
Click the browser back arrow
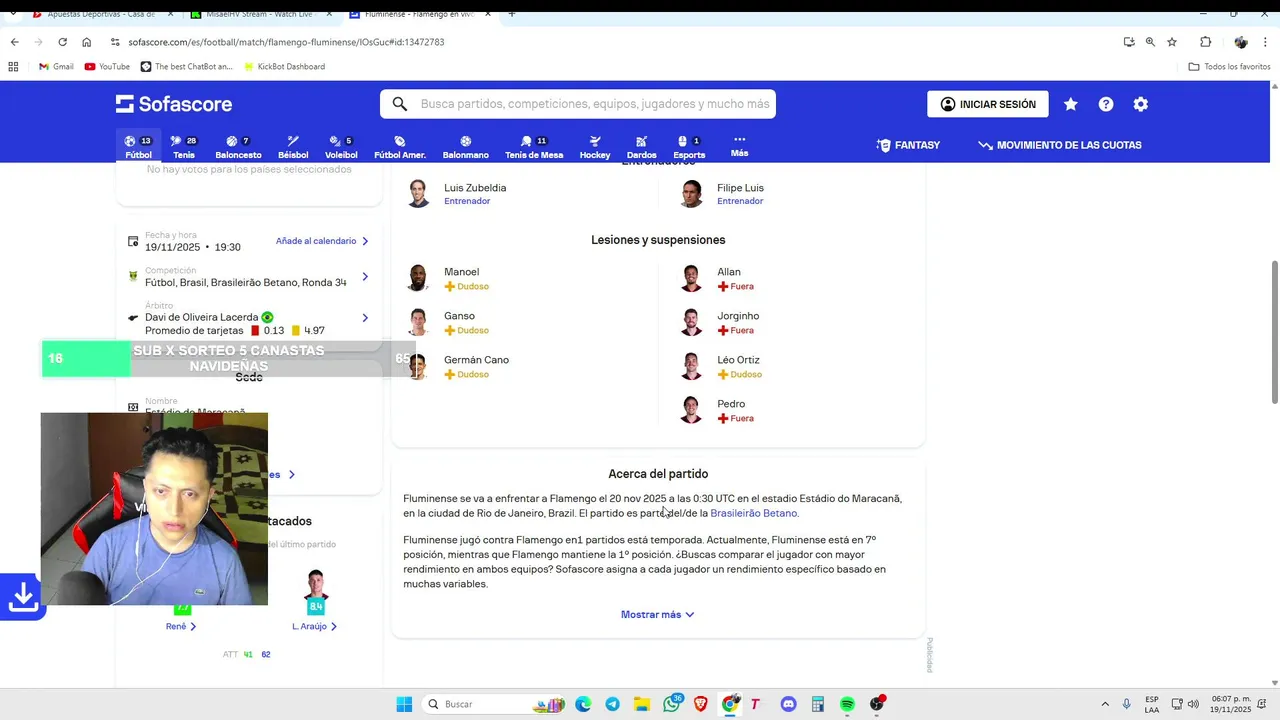click(14, 42)
